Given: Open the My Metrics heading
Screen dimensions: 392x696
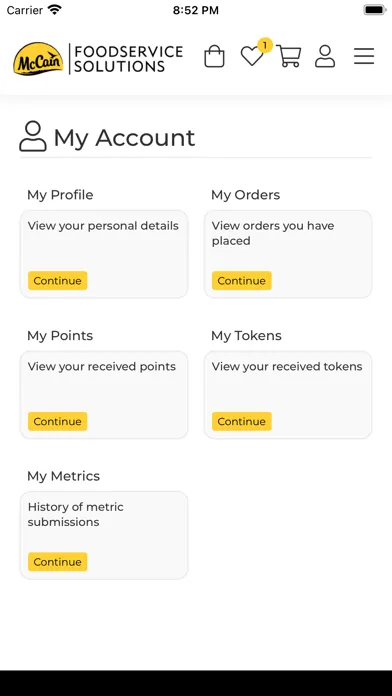Looking at the screenshot, I should [63, 476].
